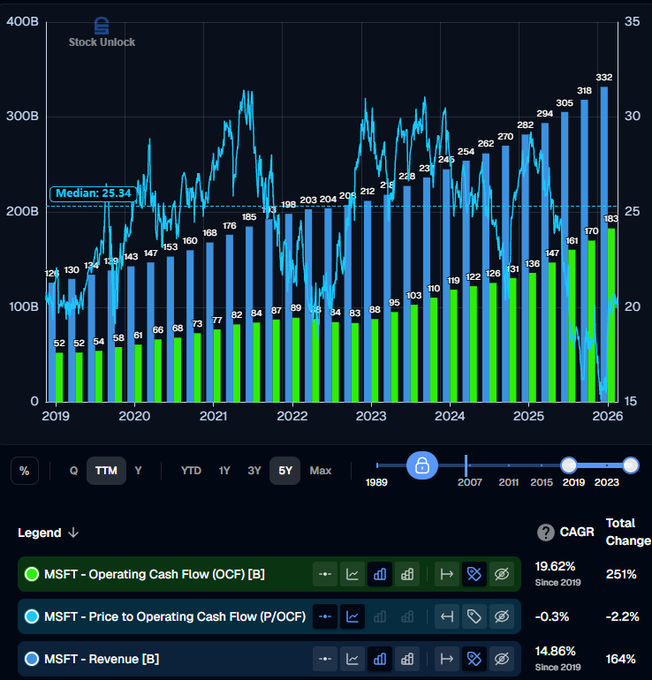652x680 pixels.
Task: Click the 14.86% CAGR value
Action: 555,651
